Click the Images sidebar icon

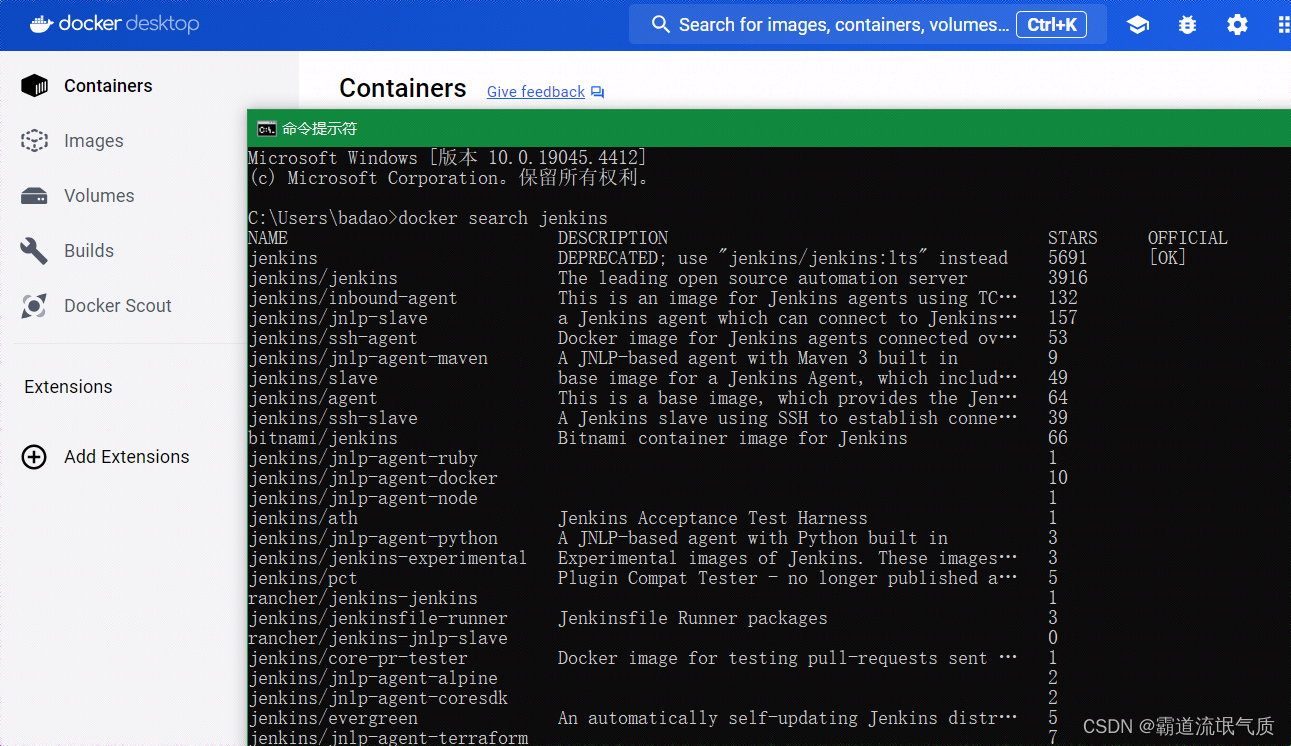click(35, 141)
